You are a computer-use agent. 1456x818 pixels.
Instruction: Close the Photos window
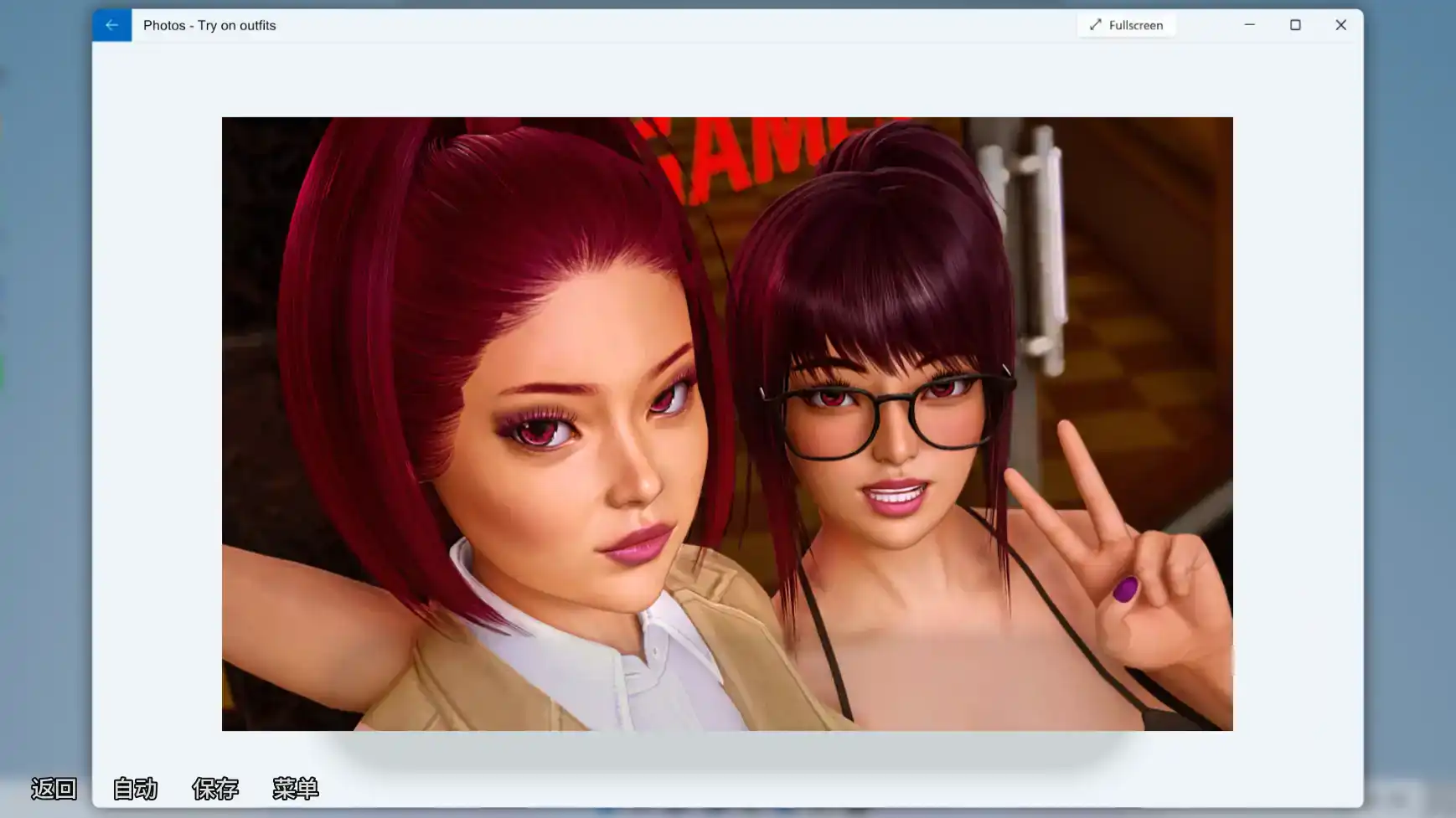pyautogui.click(x=1340, y=25)
